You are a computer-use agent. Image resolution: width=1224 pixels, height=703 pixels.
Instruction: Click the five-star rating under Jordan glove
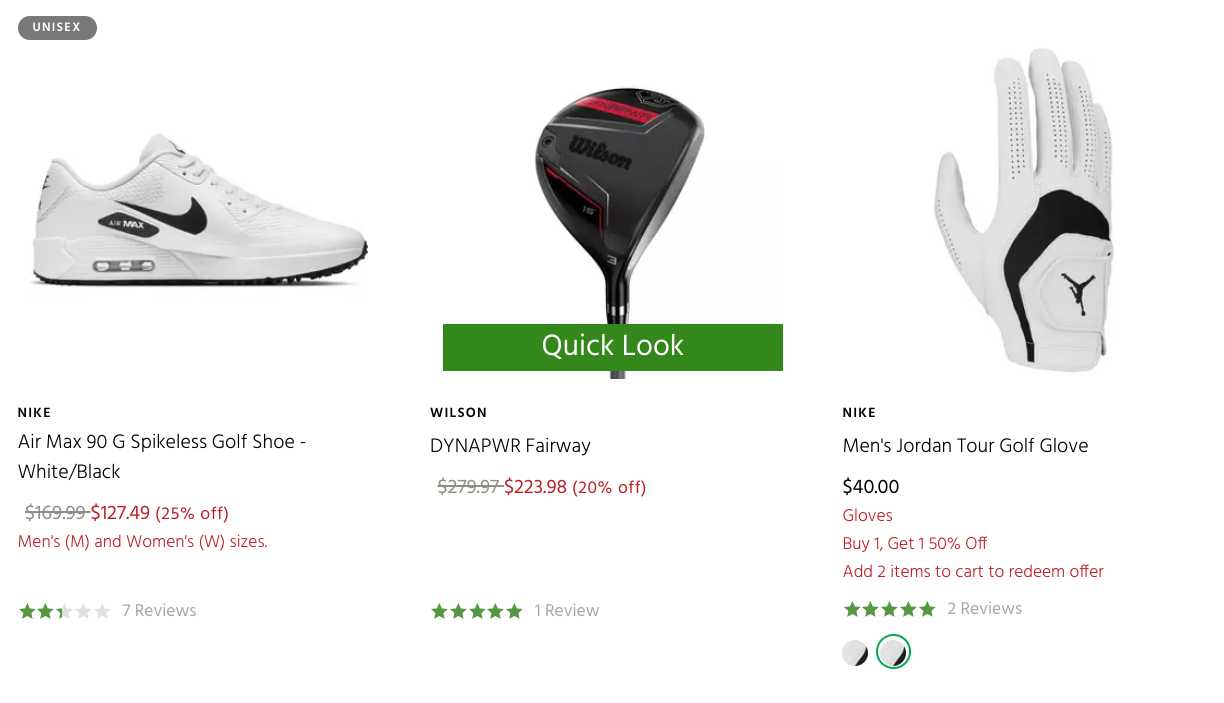click(x=889, y=609)
